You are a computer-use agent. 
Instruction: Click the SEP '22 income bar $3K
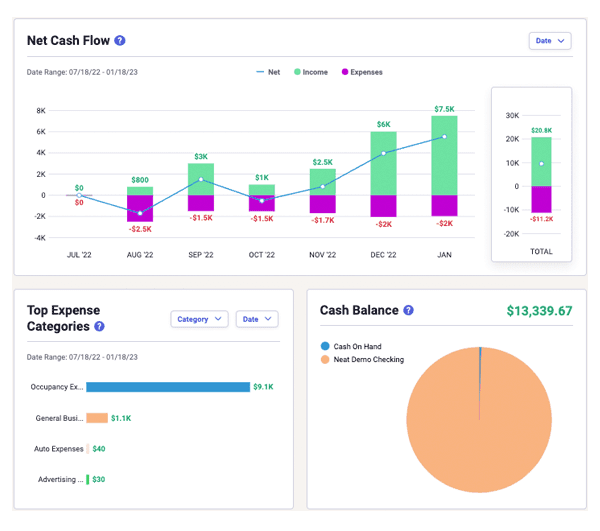[x=201, y=179]
